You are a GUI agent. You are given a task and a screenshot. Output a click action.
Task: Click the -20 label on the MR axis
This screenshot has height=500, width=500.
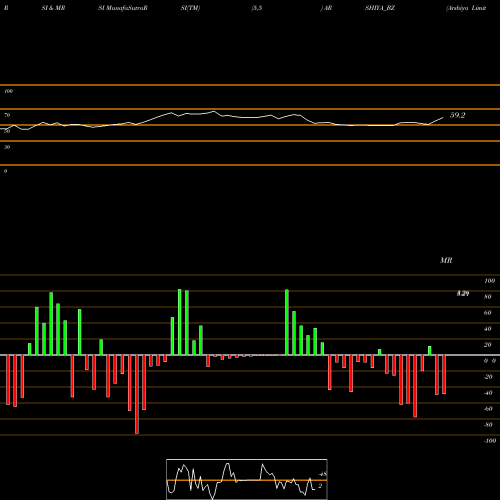click(488, 377)
